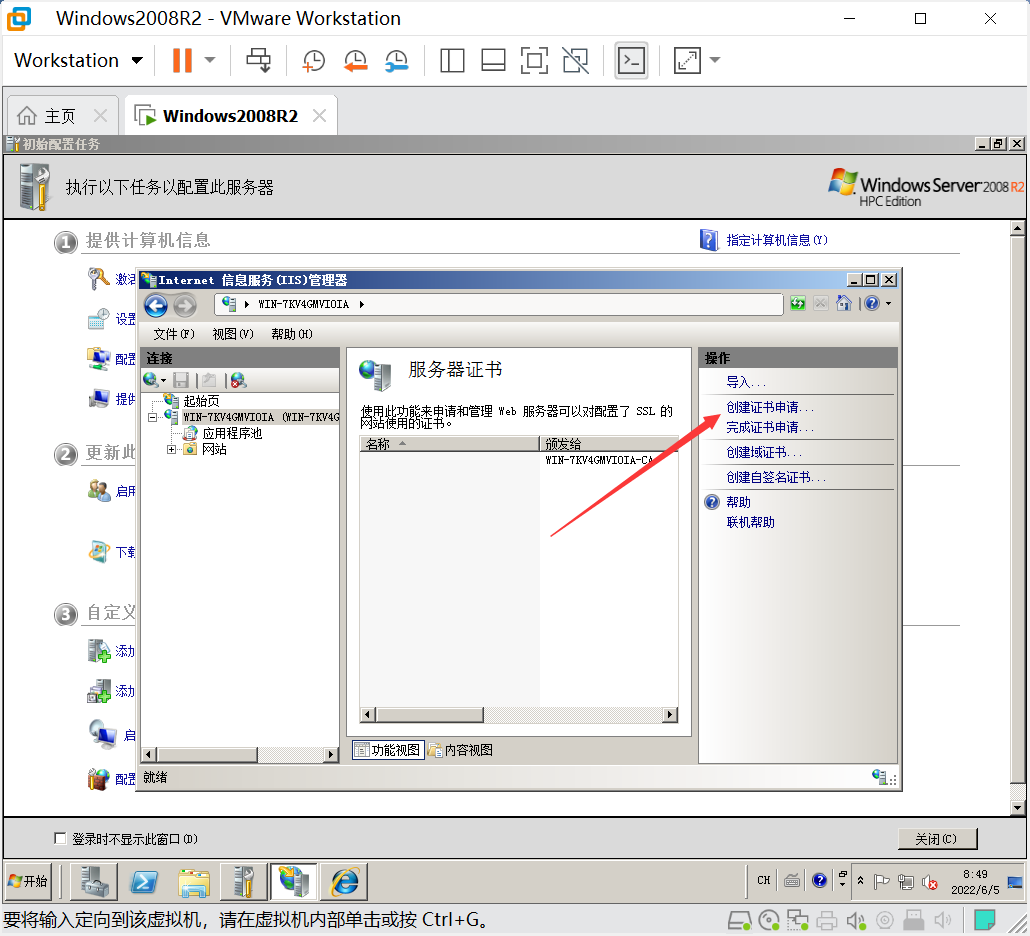Image resolution: width=1030 pixels, height=936 pixels.
Task: Click the 关闭(C) button
Action: click(x=937, y=839)
